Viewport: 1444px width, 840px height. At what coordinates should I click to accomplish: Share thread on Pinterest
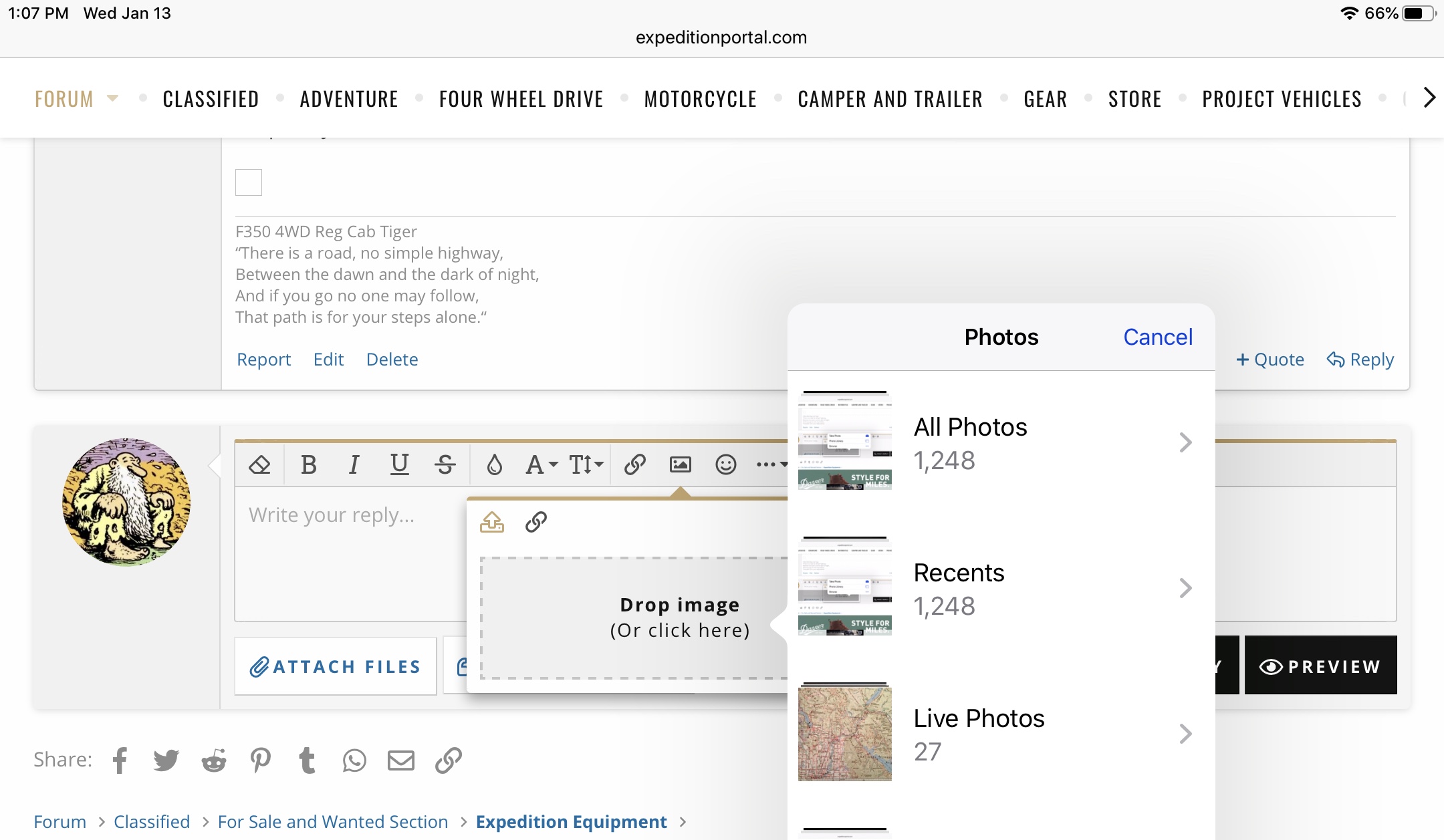[x=261, y=760]
